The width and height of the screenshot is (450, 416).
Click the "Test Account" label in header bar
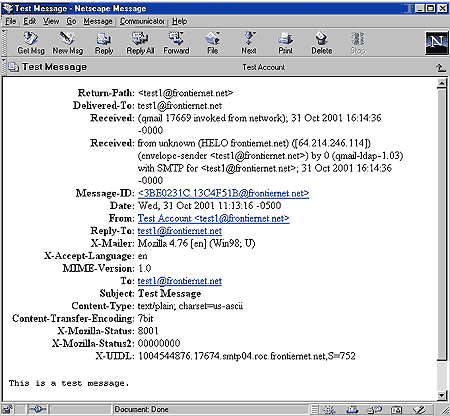click(x=264, y=67)
